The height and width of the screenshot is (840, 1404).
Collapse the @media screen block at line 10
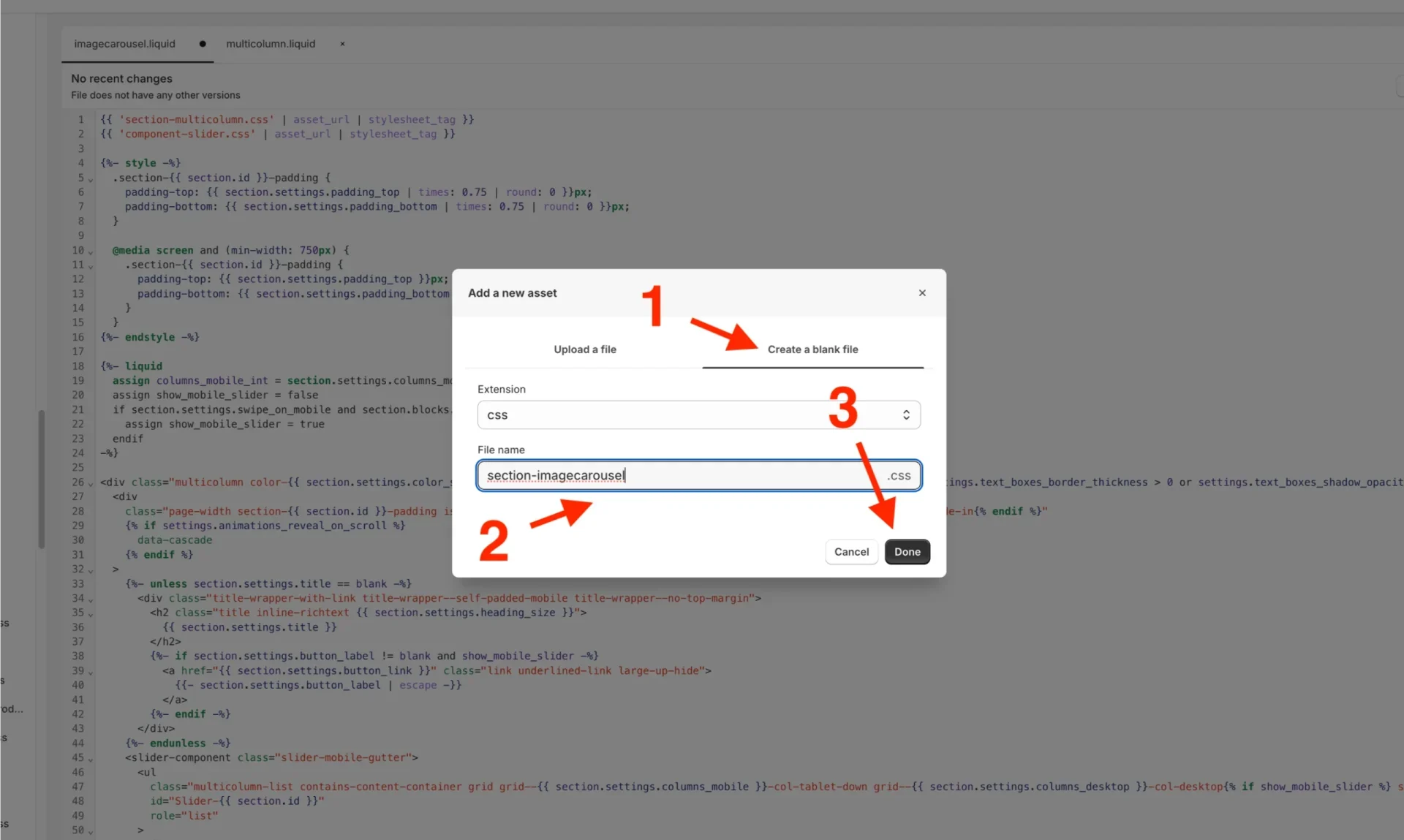click(x=89, y=252)
